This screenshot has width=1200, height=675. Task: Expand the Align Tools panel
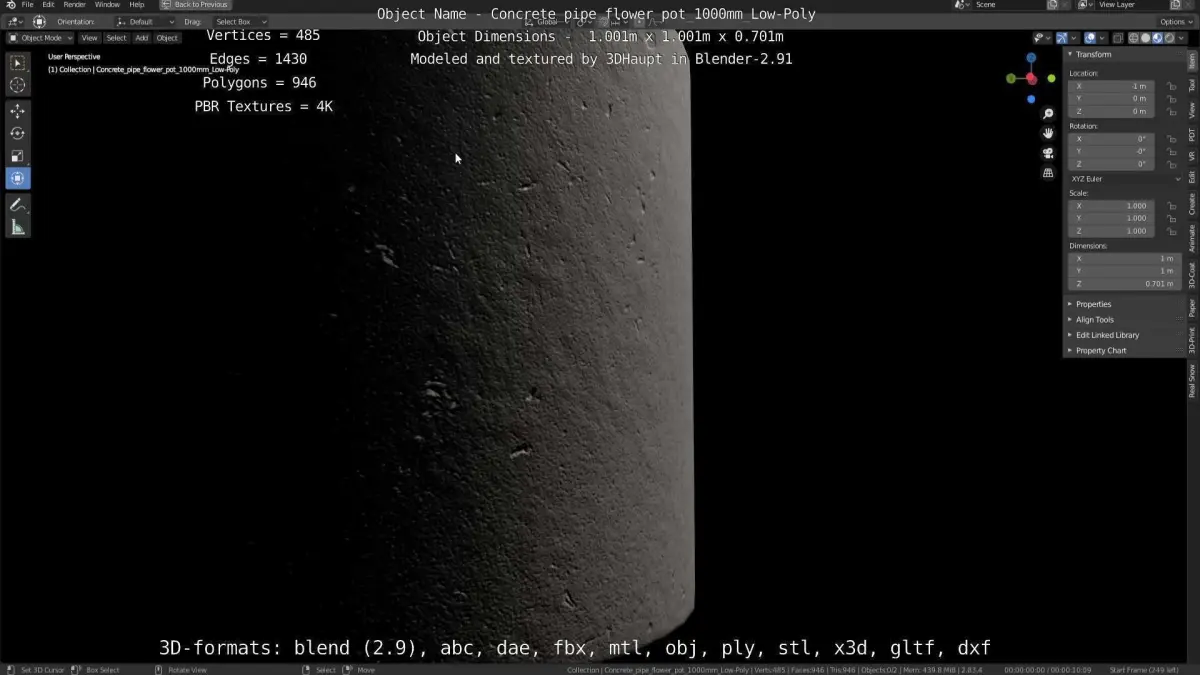pyautogui.click(x=1094, y=320)
